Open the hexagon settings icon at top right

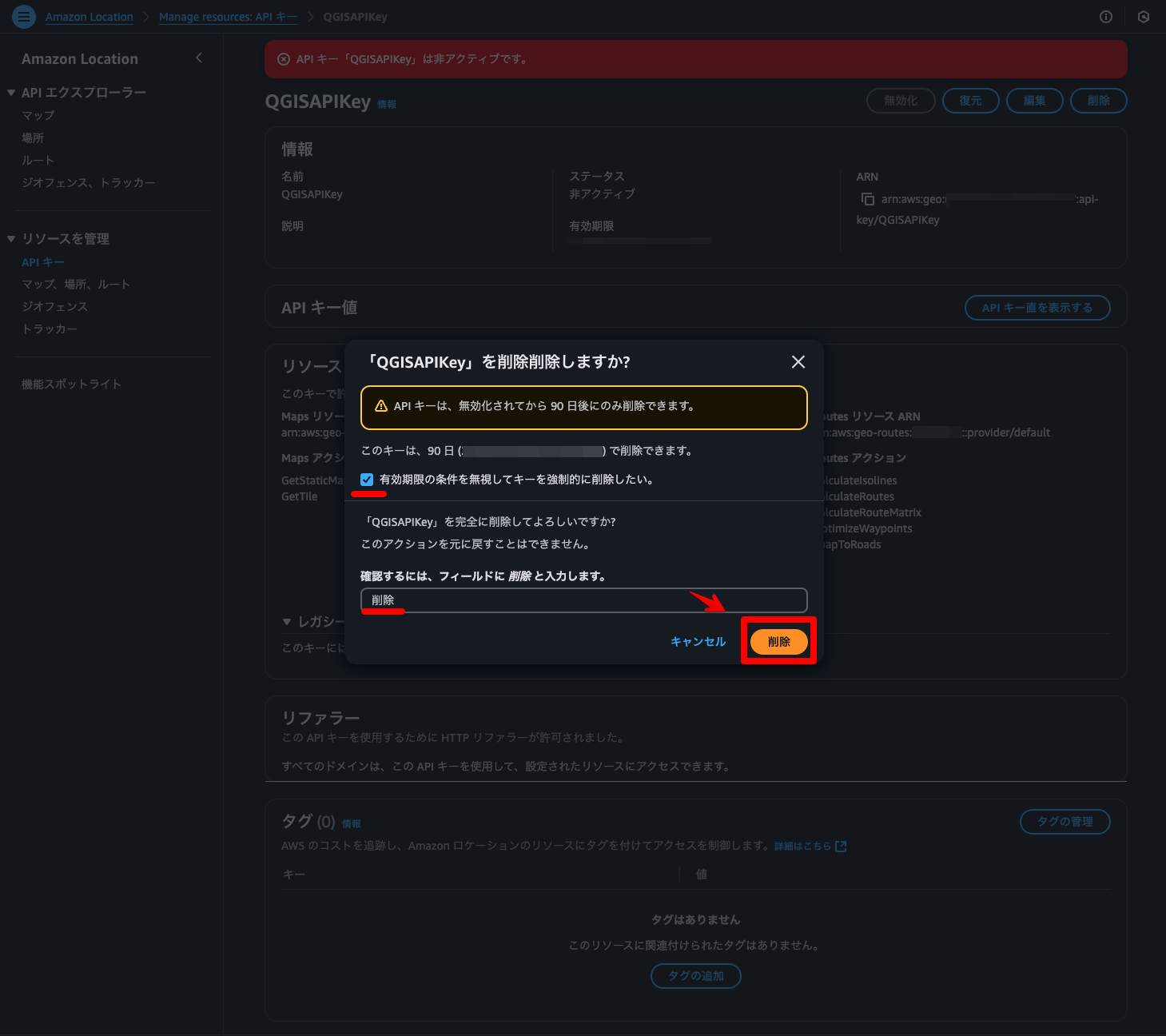1144,17
